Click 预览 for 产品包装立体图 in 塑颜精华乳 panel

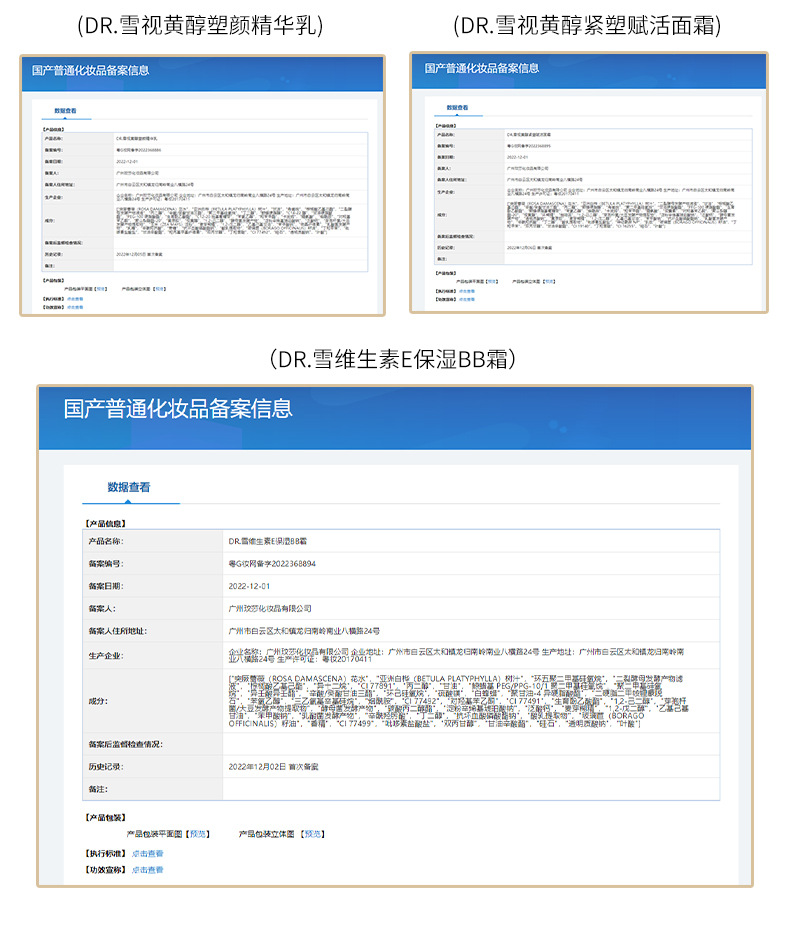(160, 289)
